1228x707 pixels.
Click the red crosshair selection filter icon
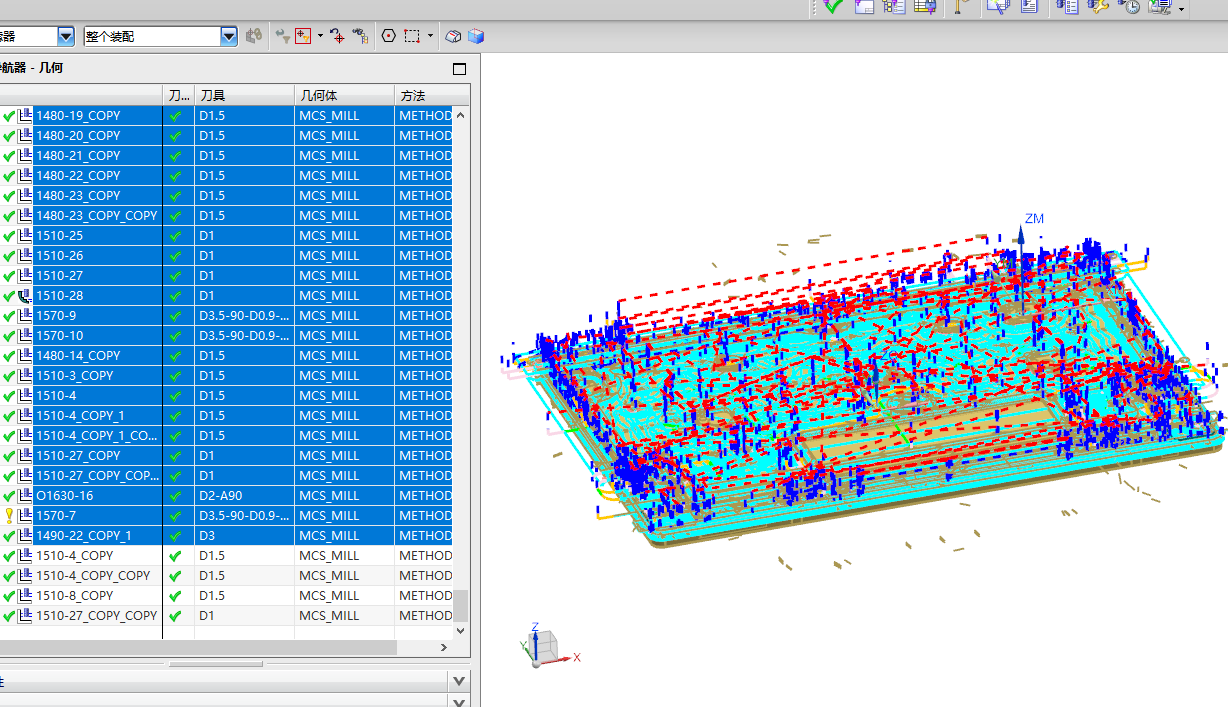point(303,36)
